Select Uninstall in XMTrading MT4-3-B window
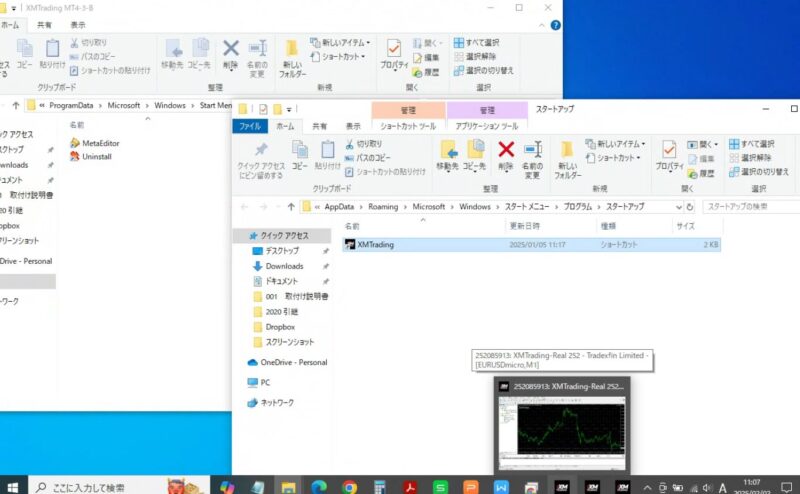This screenshot has height=494, width=800. [x=91, y=157]
